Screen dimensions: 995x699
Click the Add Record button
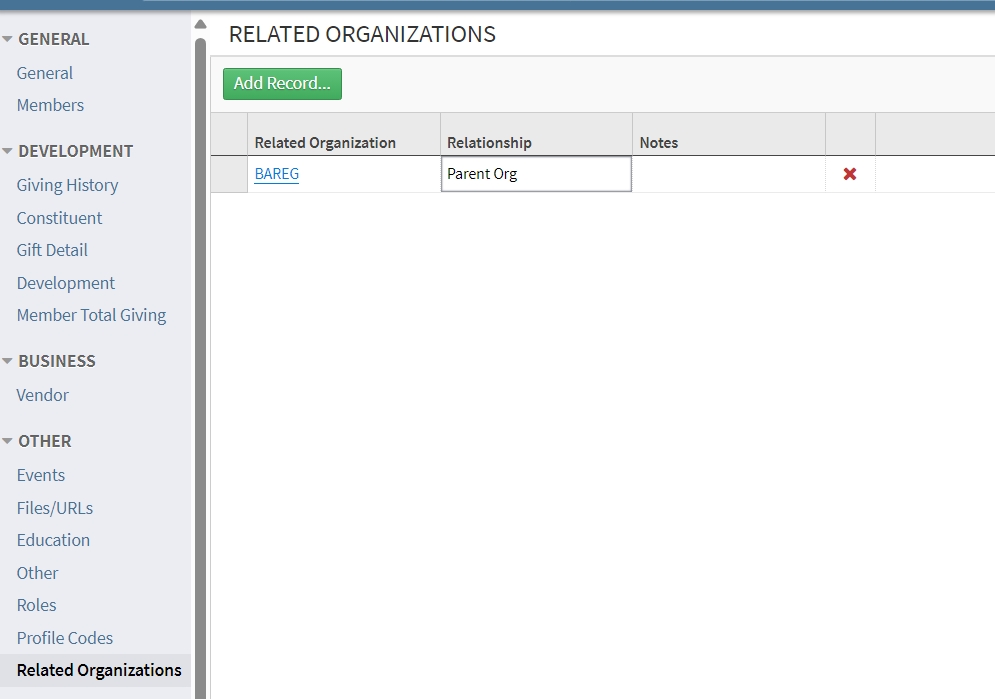coord(282,84)
